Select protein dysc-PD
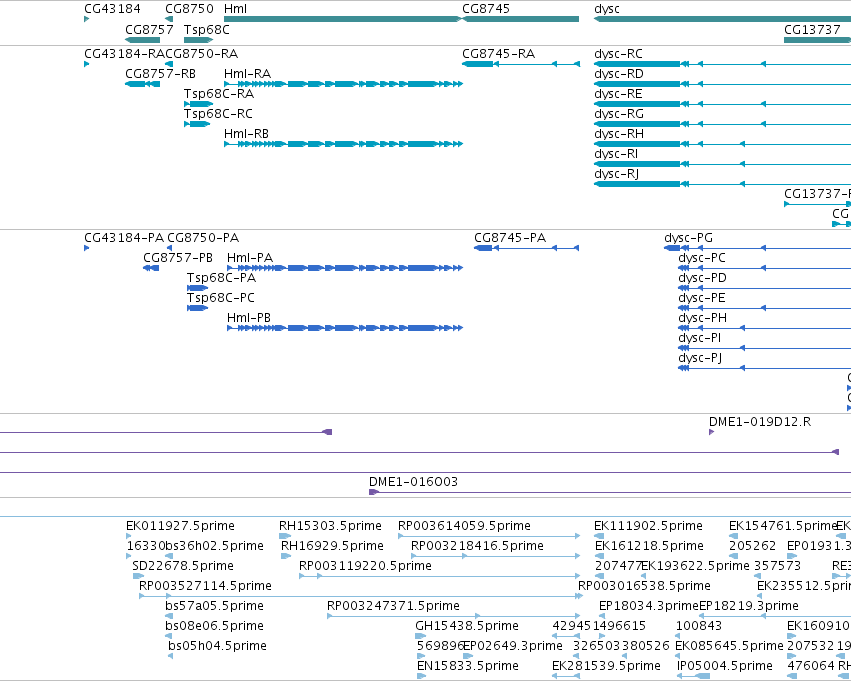 (x=702, y=278)
